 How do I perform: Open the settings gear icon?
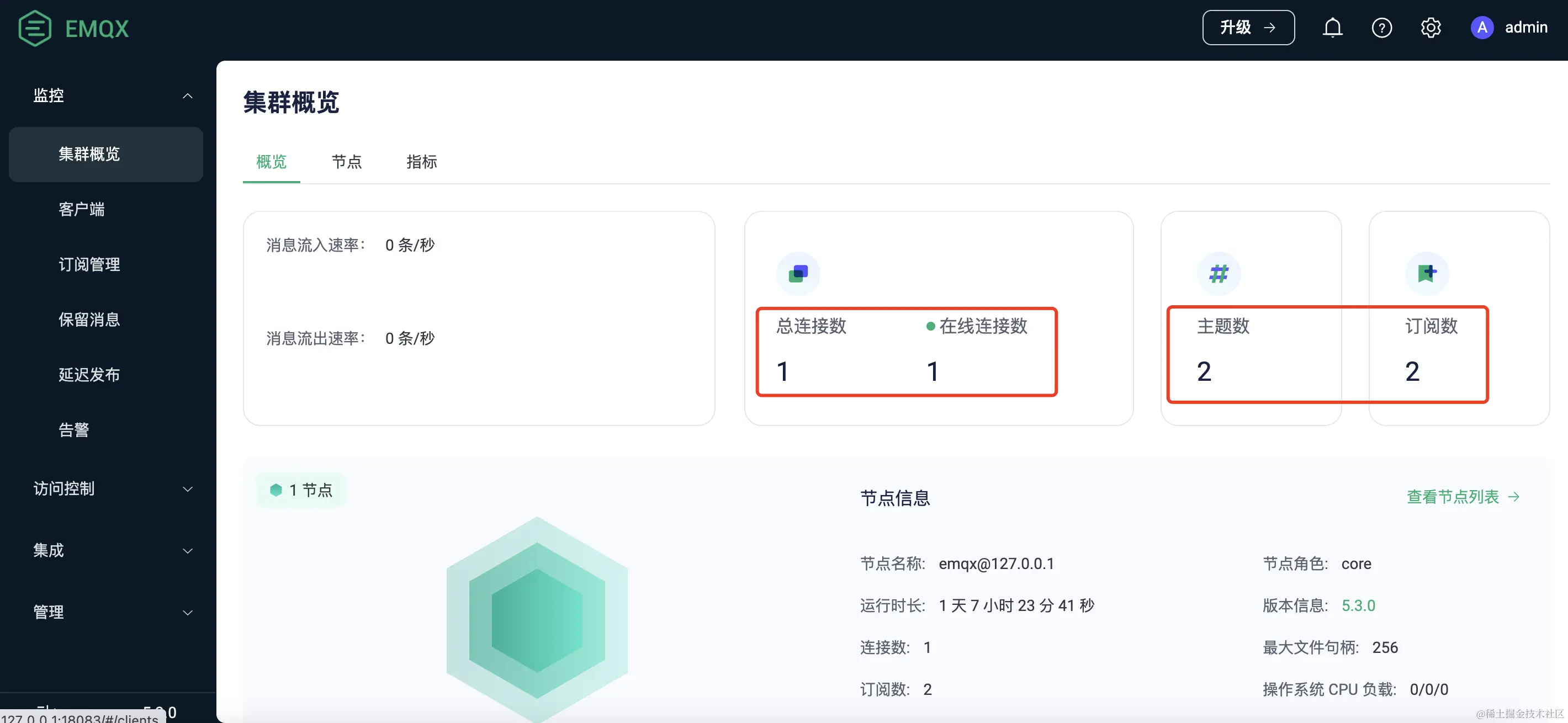[x=1431, y=28]
